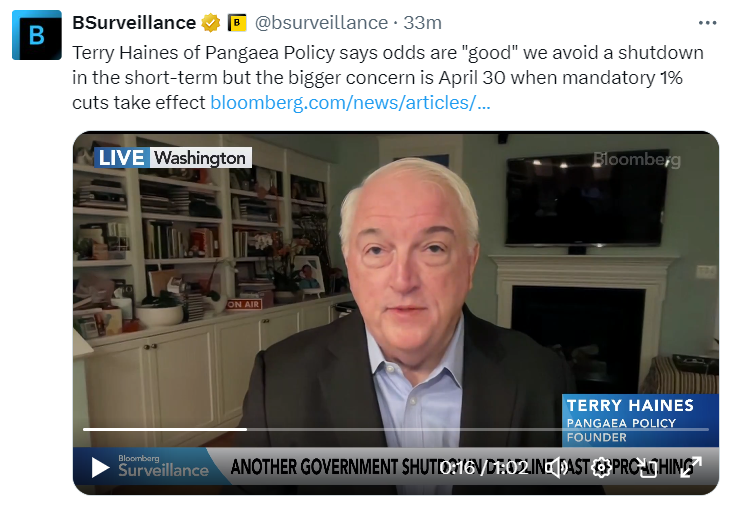Open video settings gear icon
The height and width of the screenshot is (505, 729).
coord(602,467)
